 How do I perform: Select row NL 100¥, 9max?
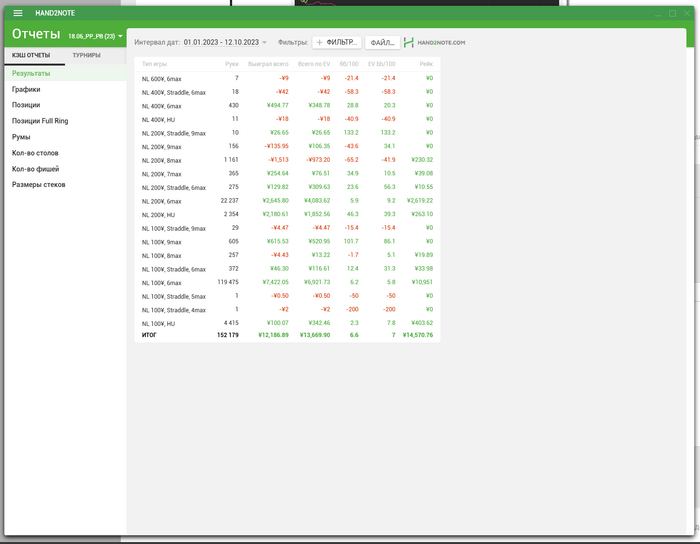tap(287, 242)
